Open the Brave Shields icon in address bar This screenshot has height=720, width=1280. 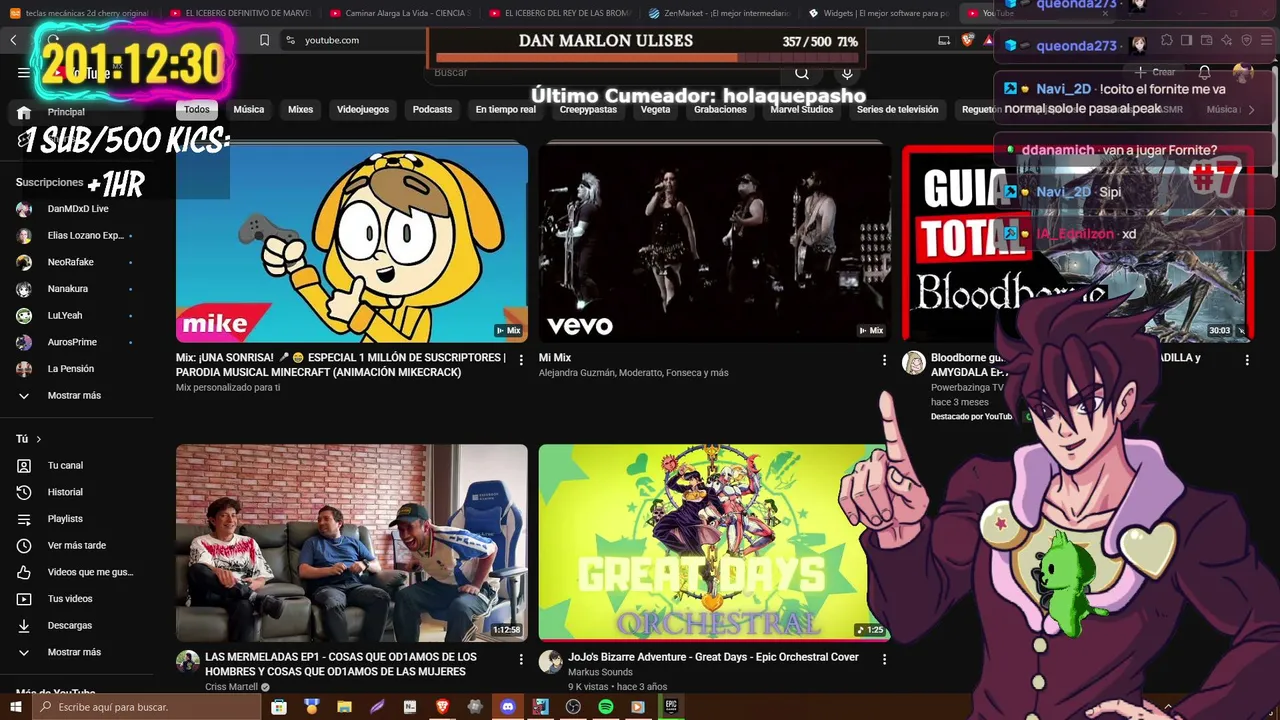coord(968,40)
